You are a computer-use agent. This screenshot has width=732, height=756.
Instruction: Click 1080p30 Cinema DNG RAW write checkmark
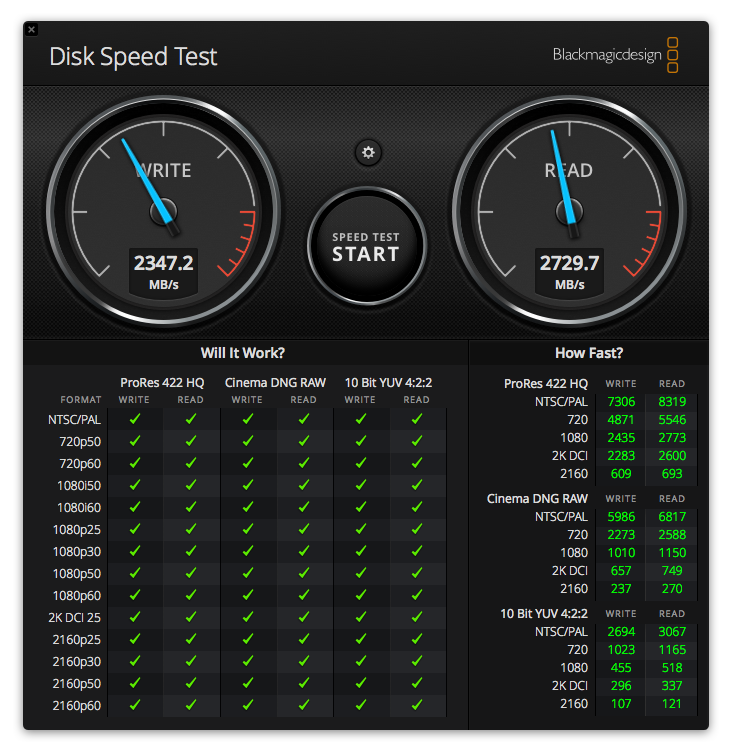click(x=248, y=551)
